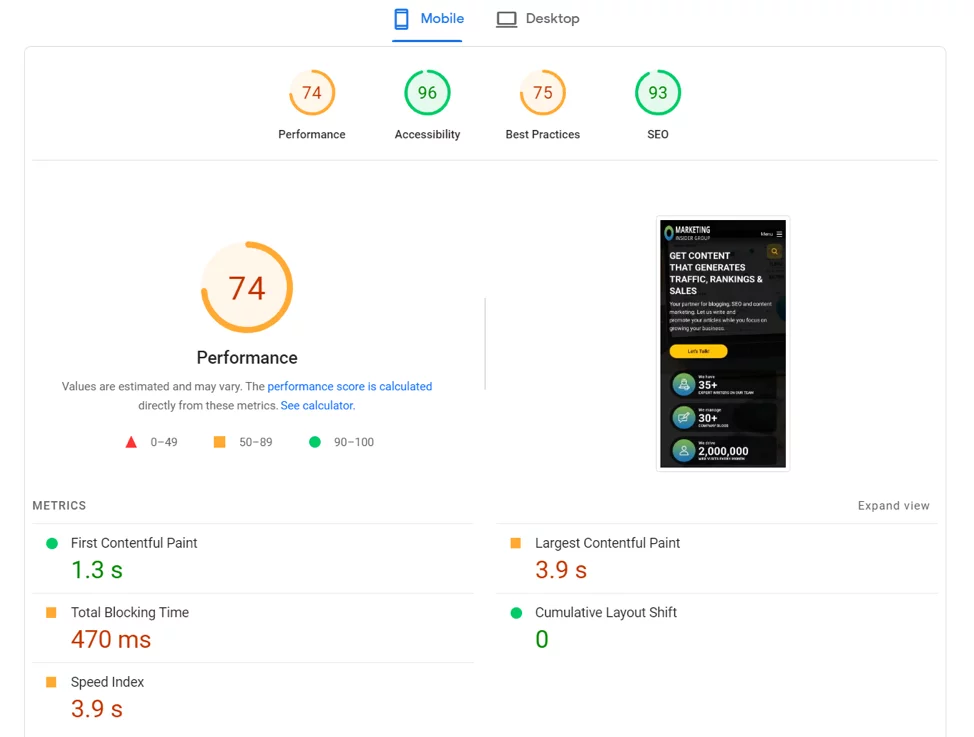
Task: Switch to the Desktop tab
Action: 537,19
